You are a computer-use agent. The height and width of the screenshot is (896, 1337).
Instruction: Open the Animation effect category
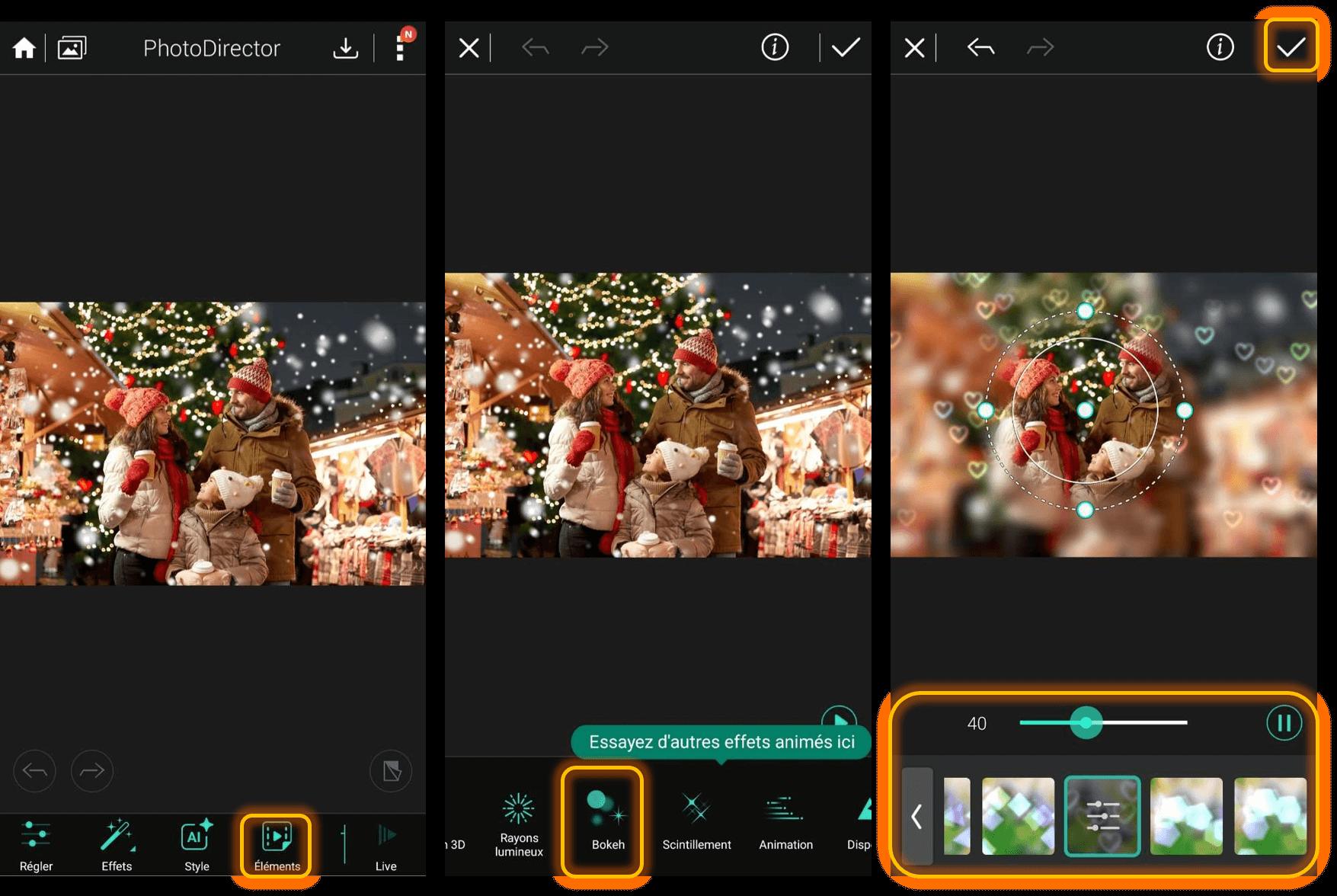tap(785, 821)
